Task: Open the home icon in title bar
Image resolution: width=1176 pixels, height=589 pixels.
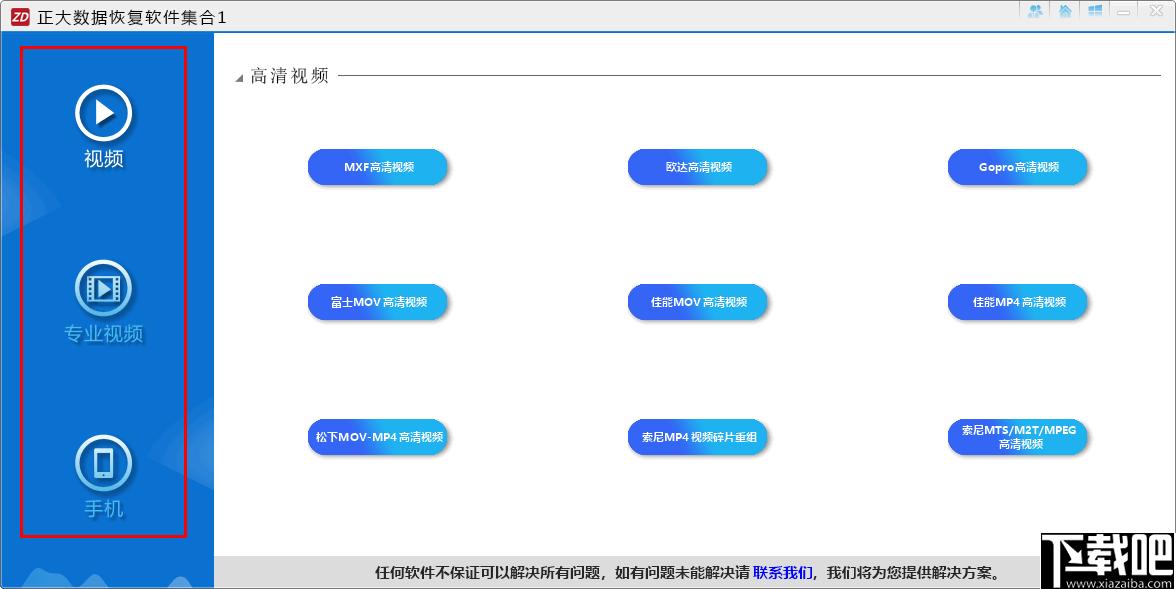Action: pos(1065,11)
